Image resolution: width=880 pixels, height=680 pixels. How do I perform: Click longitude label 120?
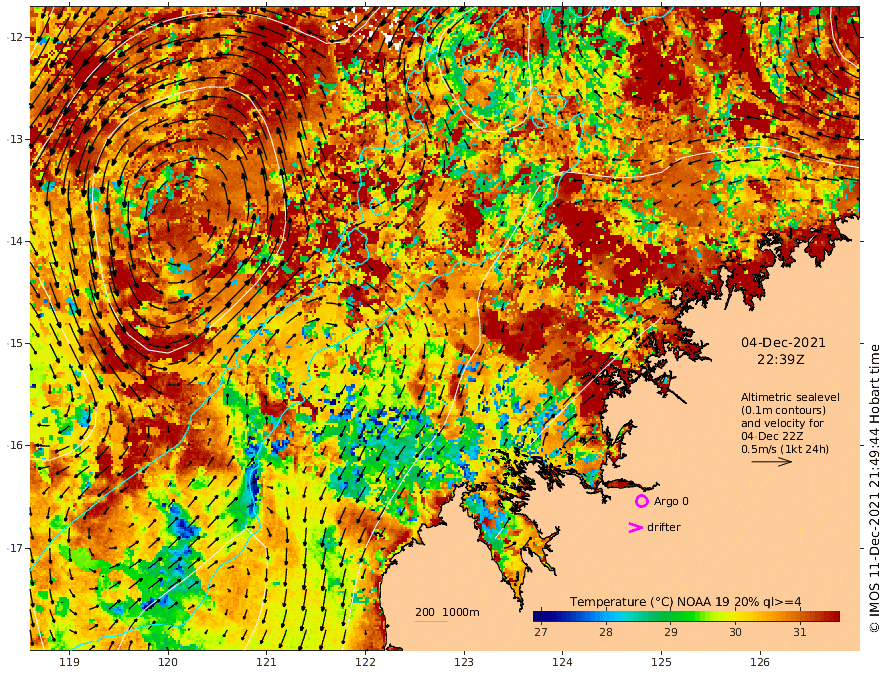[168, 662]
